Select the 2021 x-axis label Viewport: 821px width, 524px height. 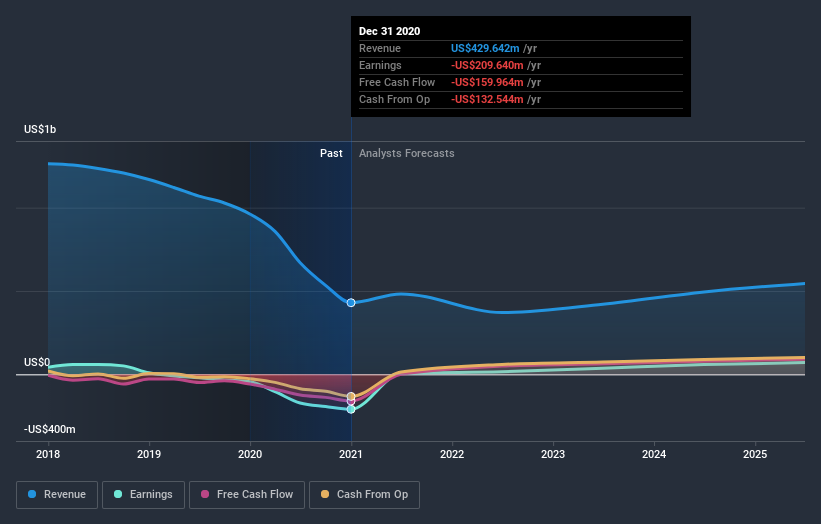[x=351, y=454]
